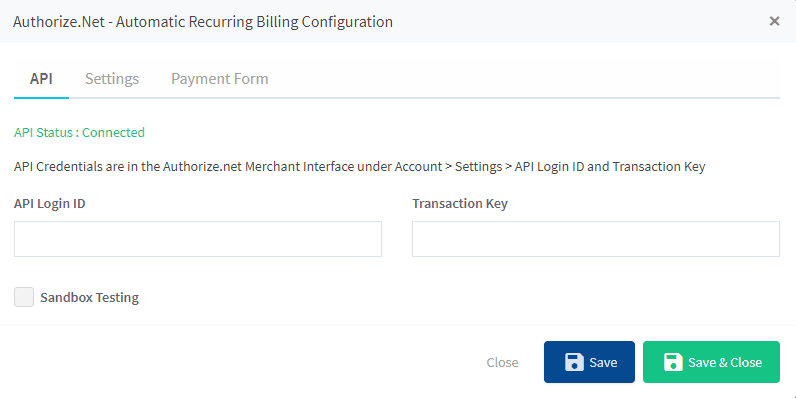Click the blue Save button
This screenshot has height=398, width=796.
point(589,362)
